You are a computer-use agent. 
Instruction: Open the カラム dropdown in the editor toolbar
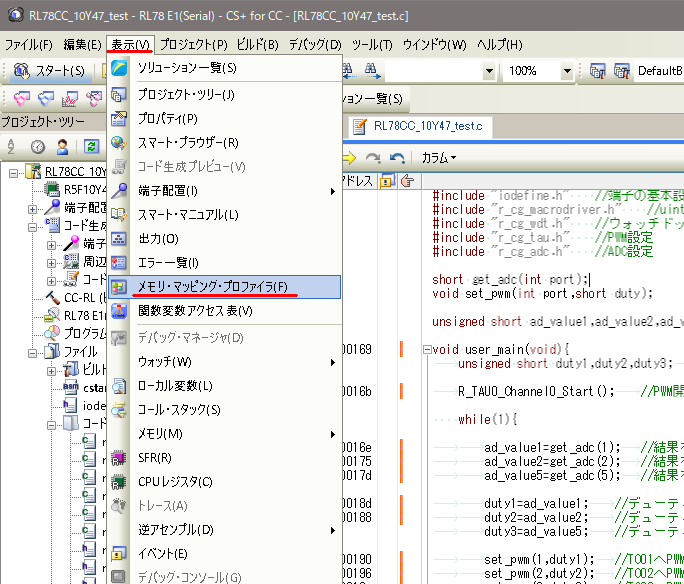439,157
